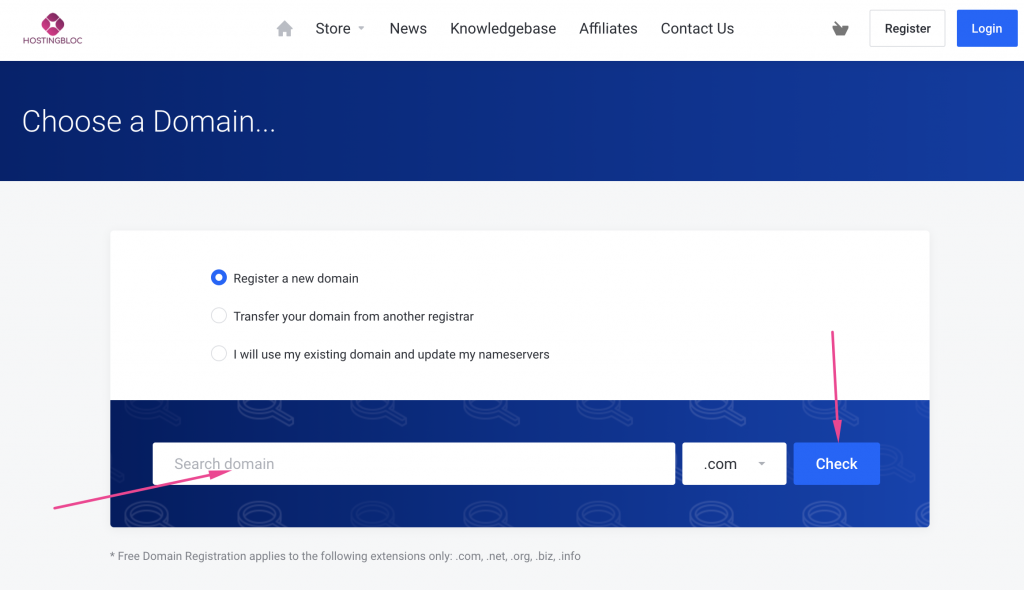The width and height of the screenshot is (1024, 590).
Task: Click the Check button
Action: pos(837,464)
